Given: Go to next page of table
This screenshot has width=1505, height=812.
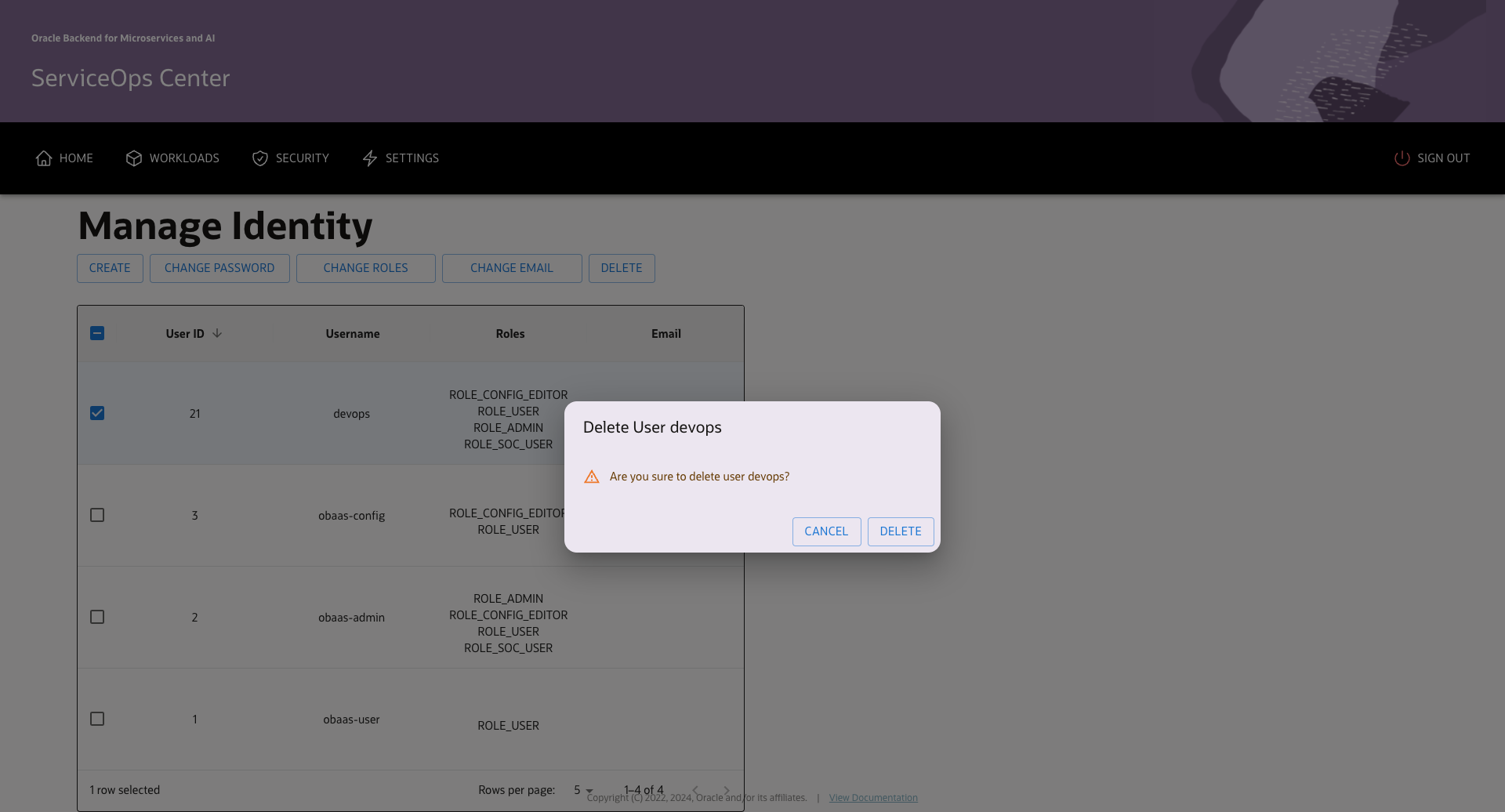Looking at the screenshot, I should coord(727,790).
